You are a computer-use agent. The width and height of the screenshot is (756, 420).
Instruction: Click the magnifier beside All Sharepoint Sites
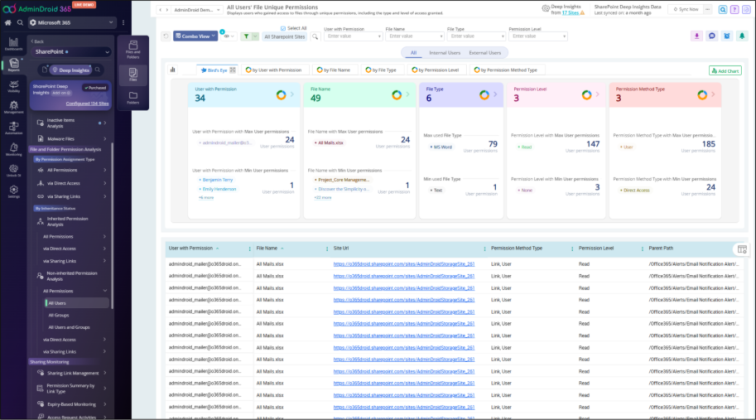315,36
